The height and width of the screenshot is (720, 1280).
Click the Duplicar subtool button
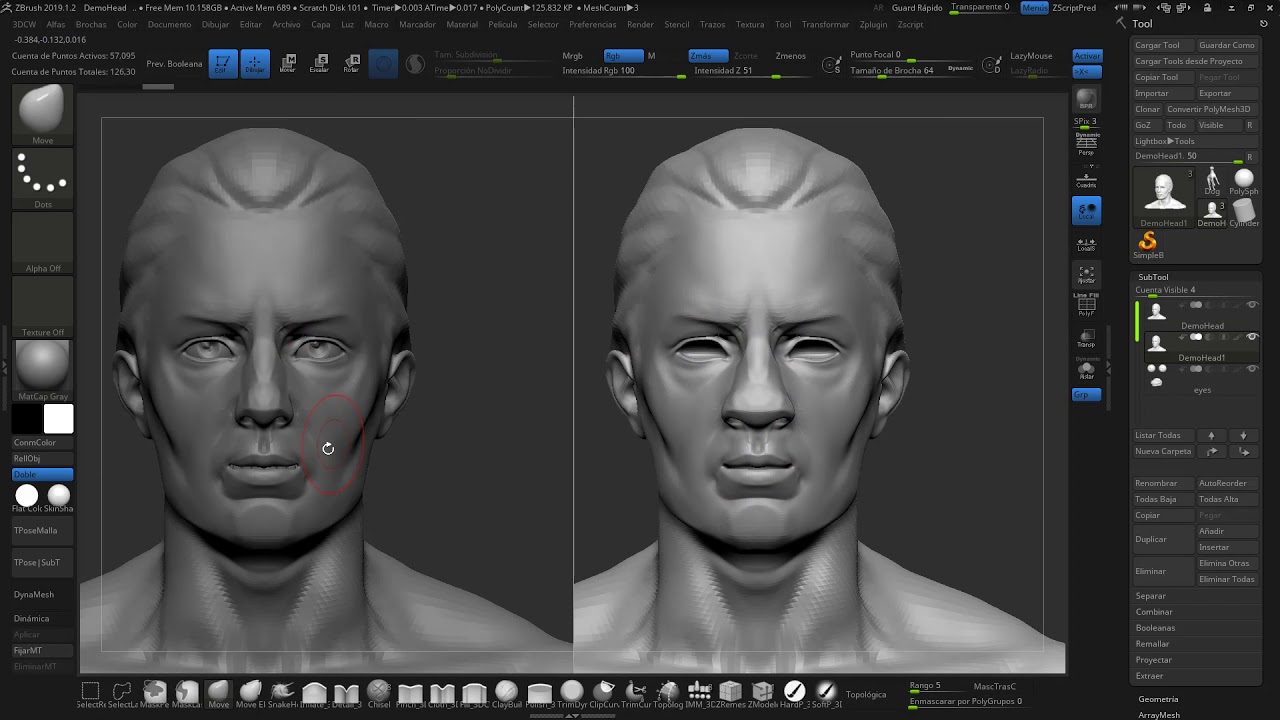[x=1163, y=539]
